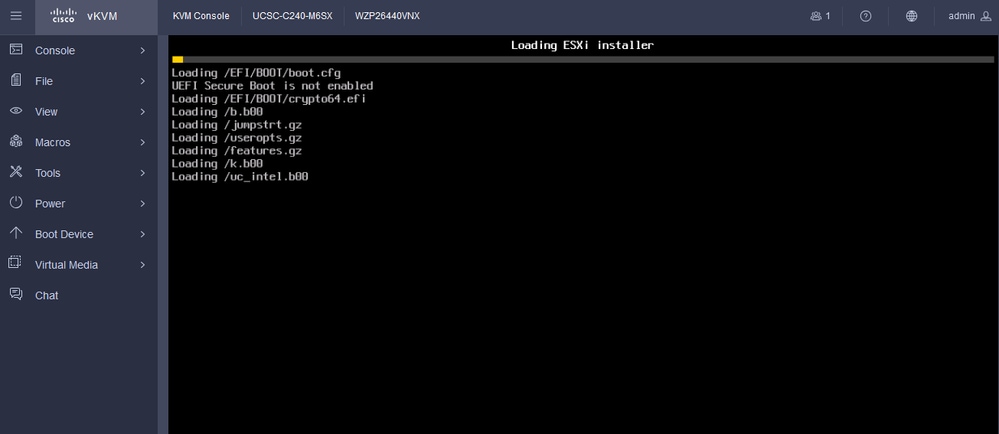The image size is (999, 434).
Task: Click the File document icon
Action: (17, 80)
